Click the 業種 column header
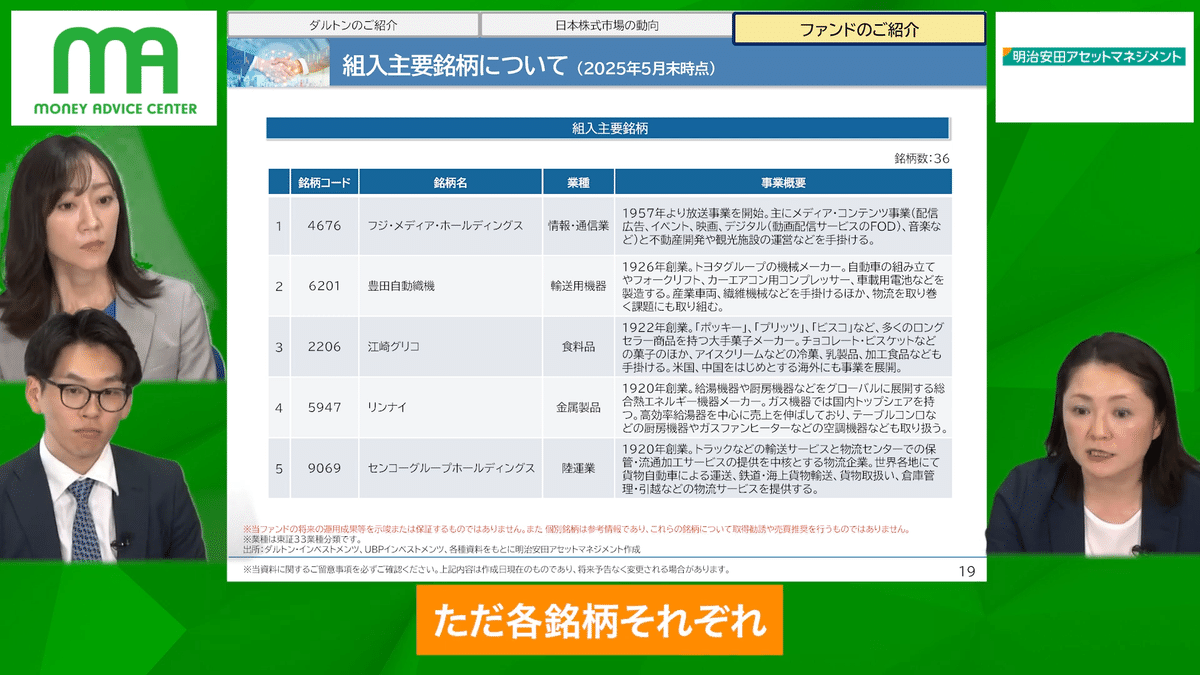 (578, 182)
